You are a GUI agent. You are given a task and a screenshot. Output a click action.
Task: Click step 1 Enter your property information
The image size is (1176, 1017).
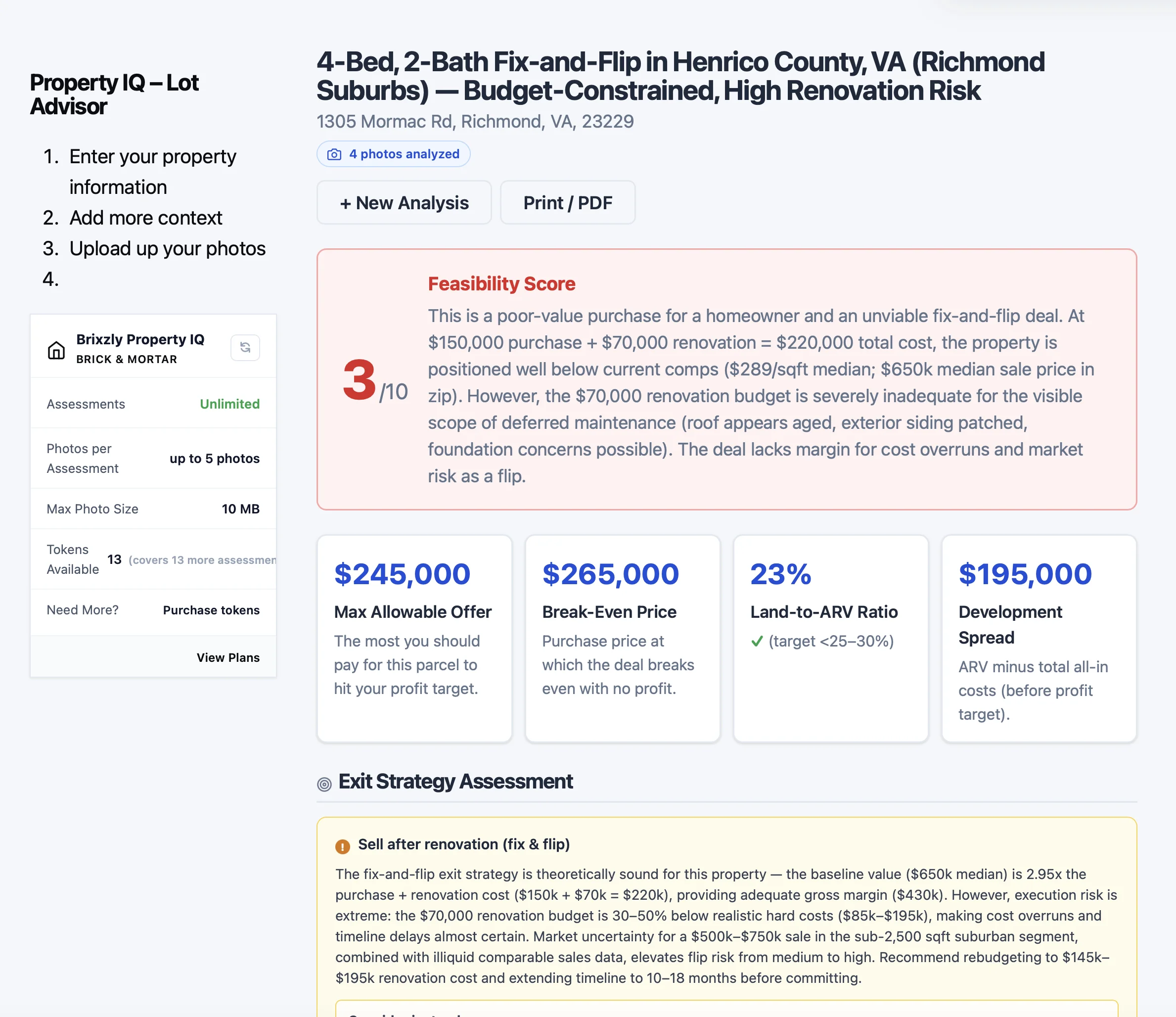(153, 172)
